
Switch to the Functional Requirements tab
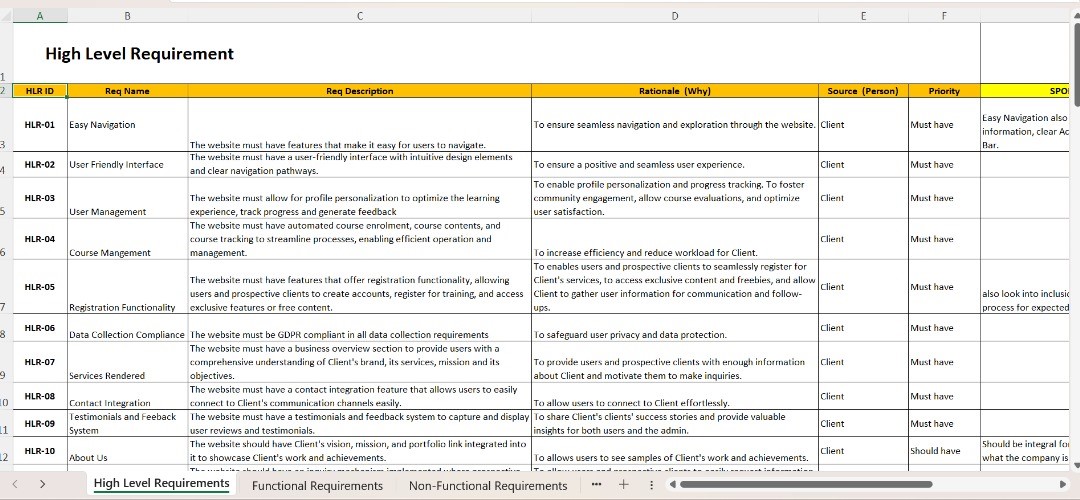coord(317,486)
